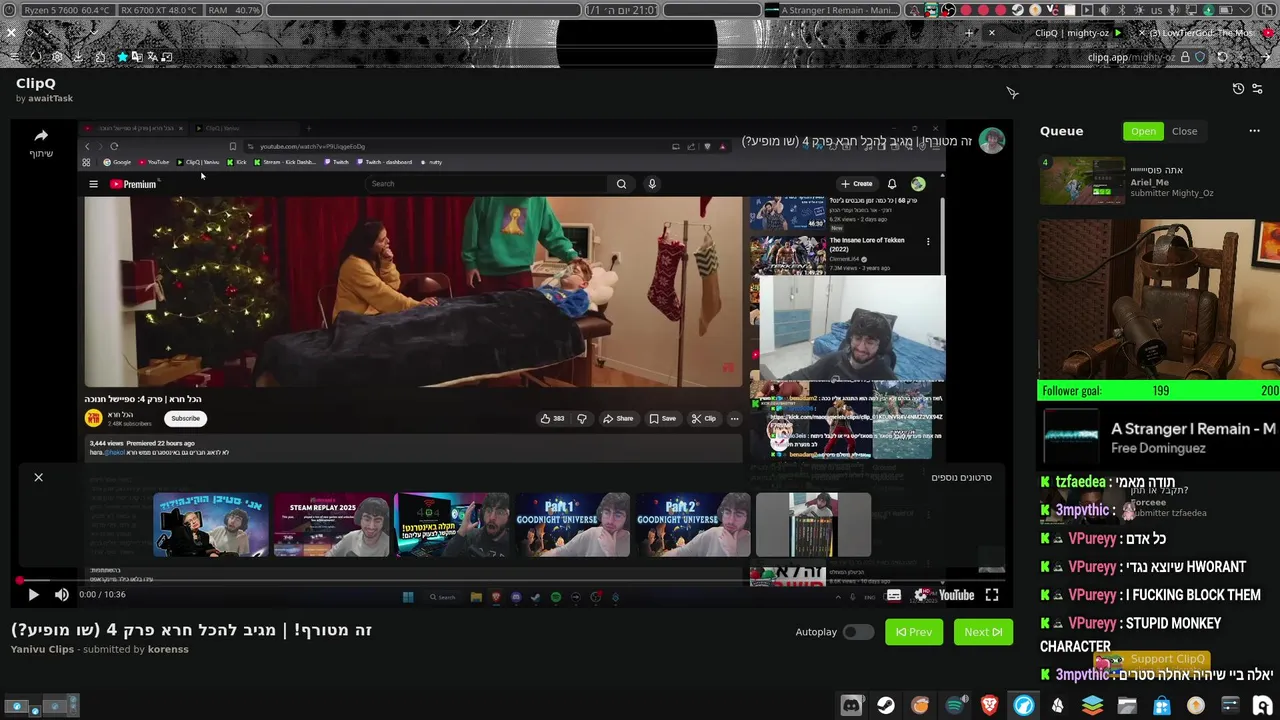
Task: Share the video via the share arrow
Action: 41,141
